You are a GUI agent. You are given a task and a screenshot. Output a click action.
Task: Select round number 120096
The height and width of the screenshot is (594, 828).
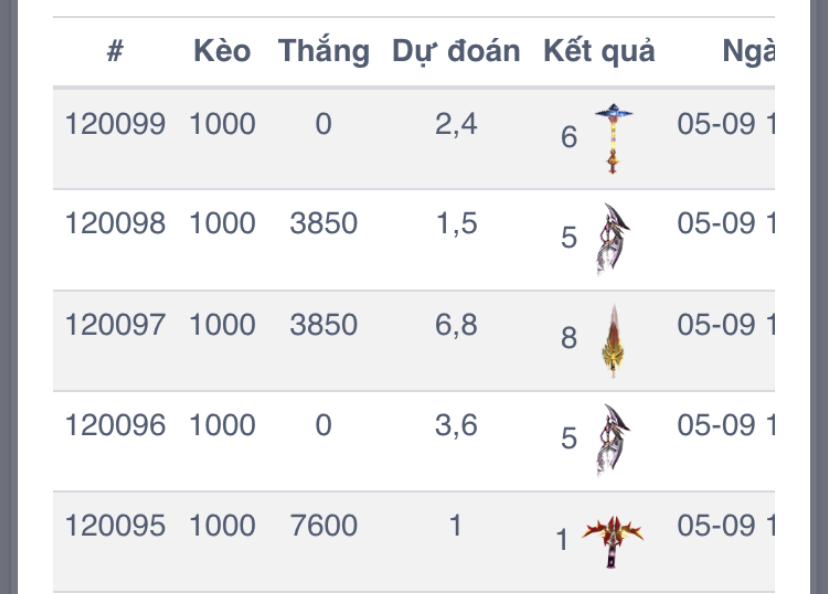click(x=115, y=425)
